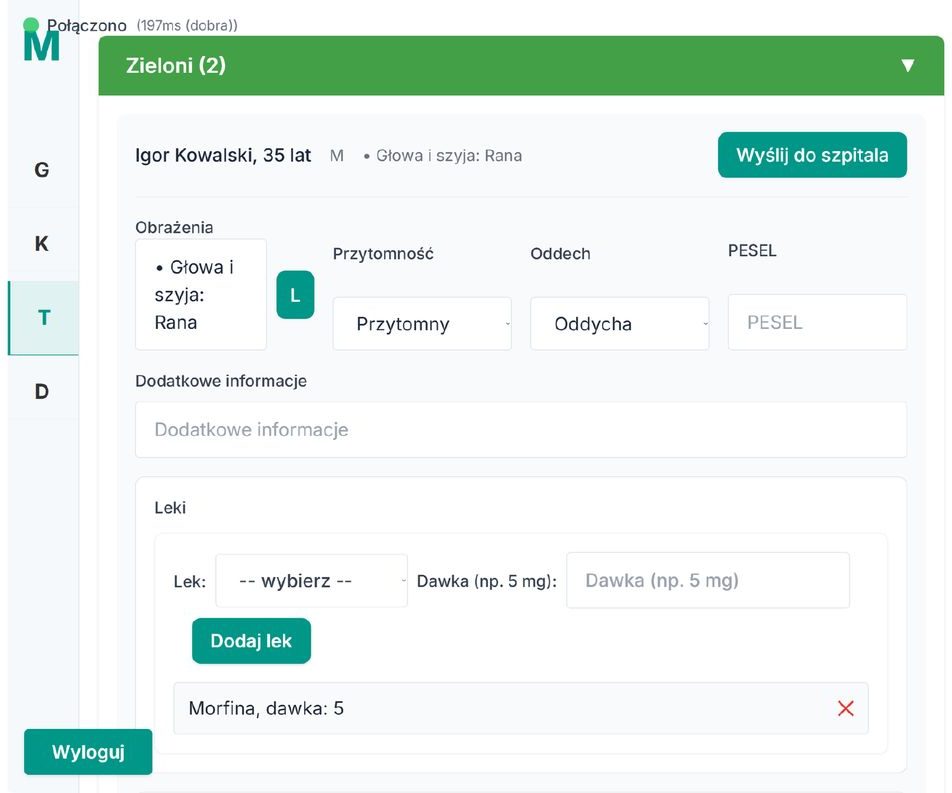Click the green L button beside injuries
Screen dimensions: 952x793
pos(295,294)
